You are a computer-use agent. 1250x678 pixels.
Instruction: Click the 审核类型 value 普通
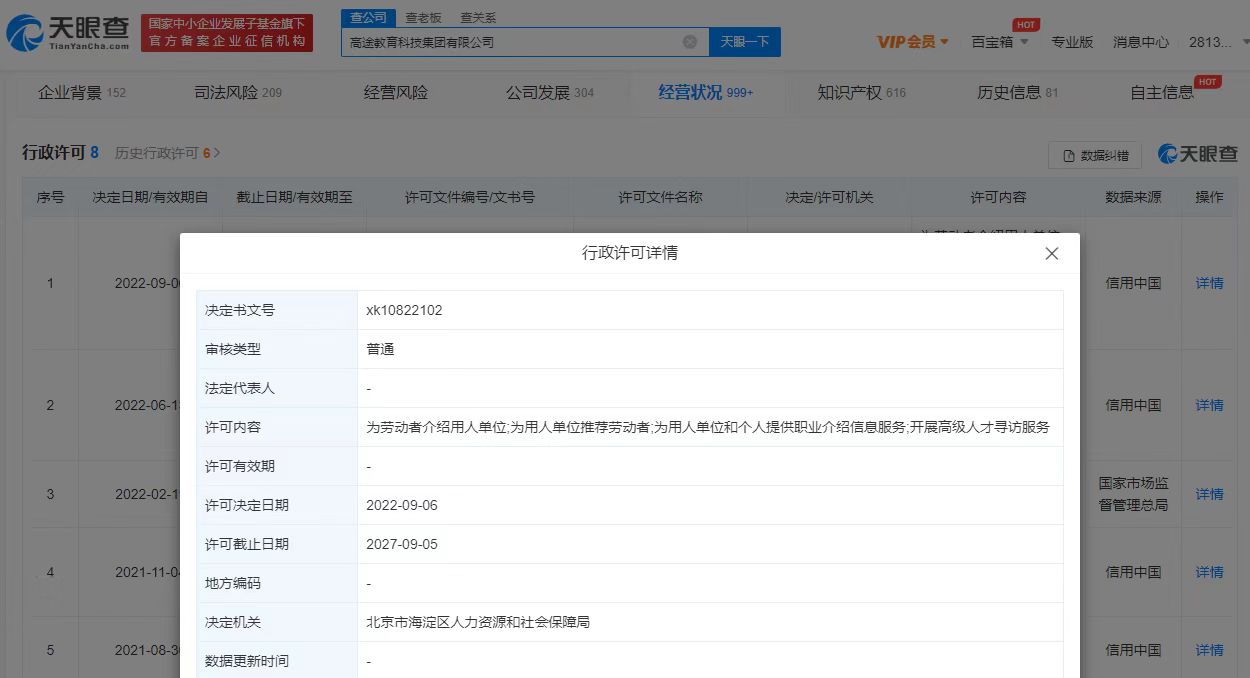tap(380, 349)
